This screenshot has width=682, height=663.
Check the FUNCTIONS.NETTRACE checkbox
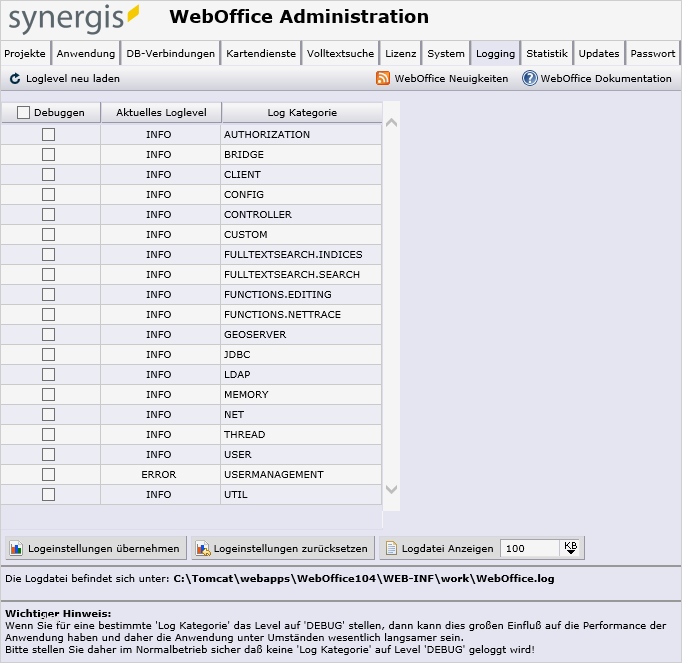pyautogui.click(x=48, y=315)
